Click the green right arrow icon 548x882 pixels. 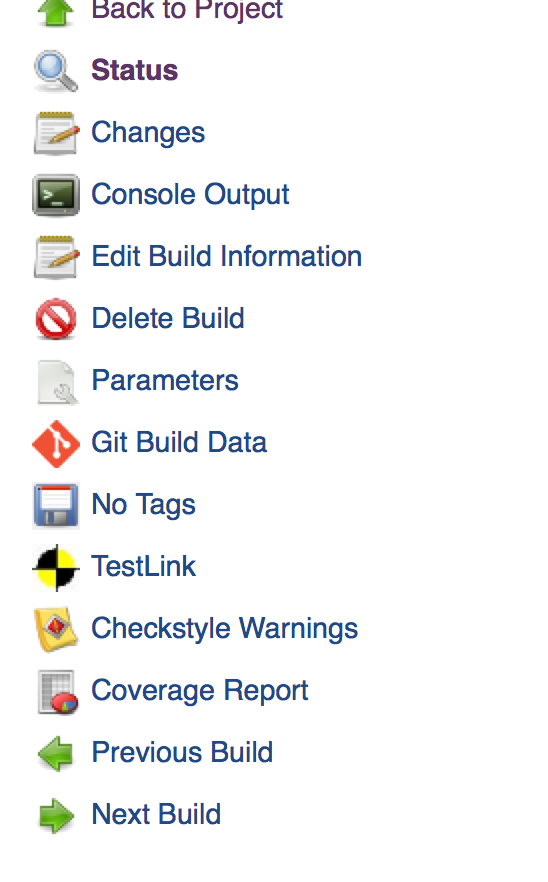pos(56,816)
